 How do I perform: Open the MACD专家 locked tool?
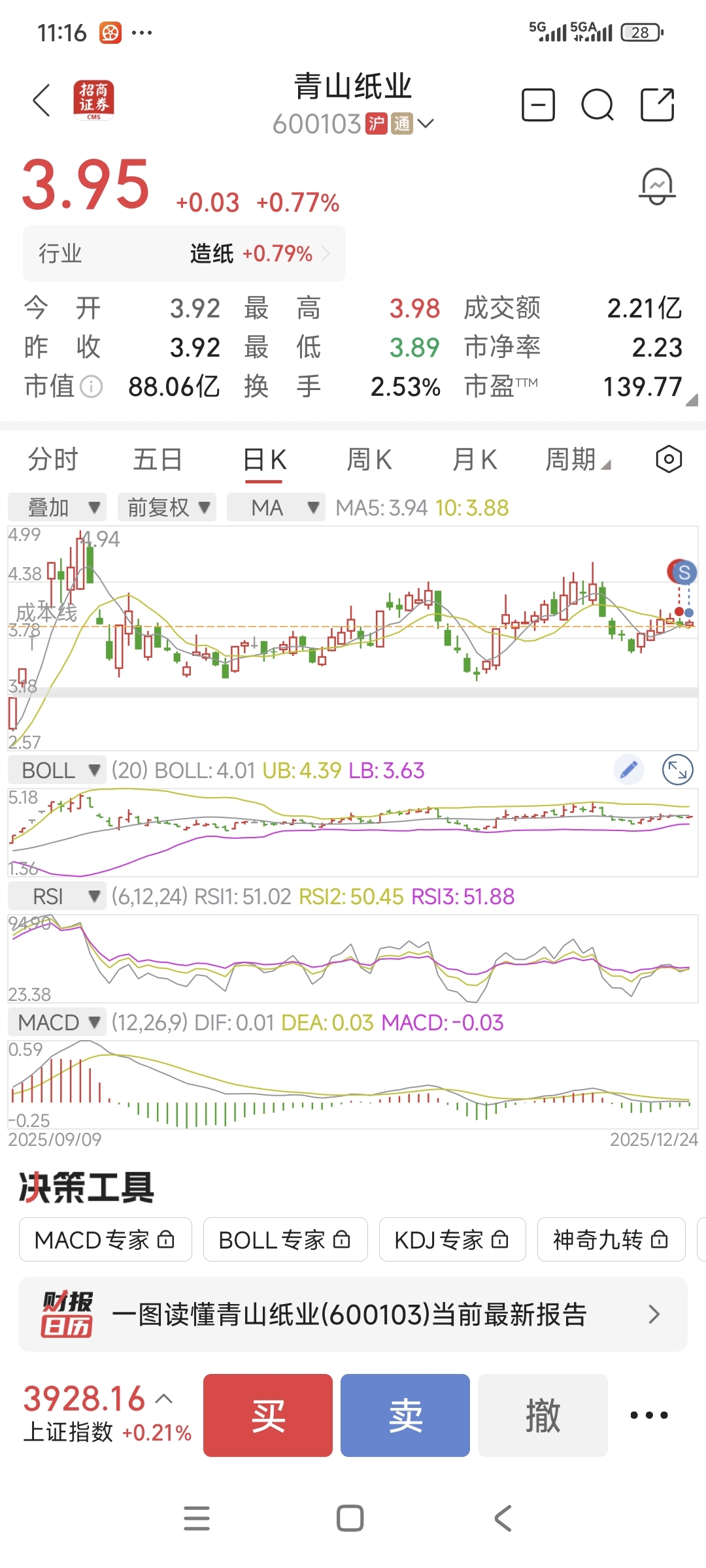pos(105,1239)
